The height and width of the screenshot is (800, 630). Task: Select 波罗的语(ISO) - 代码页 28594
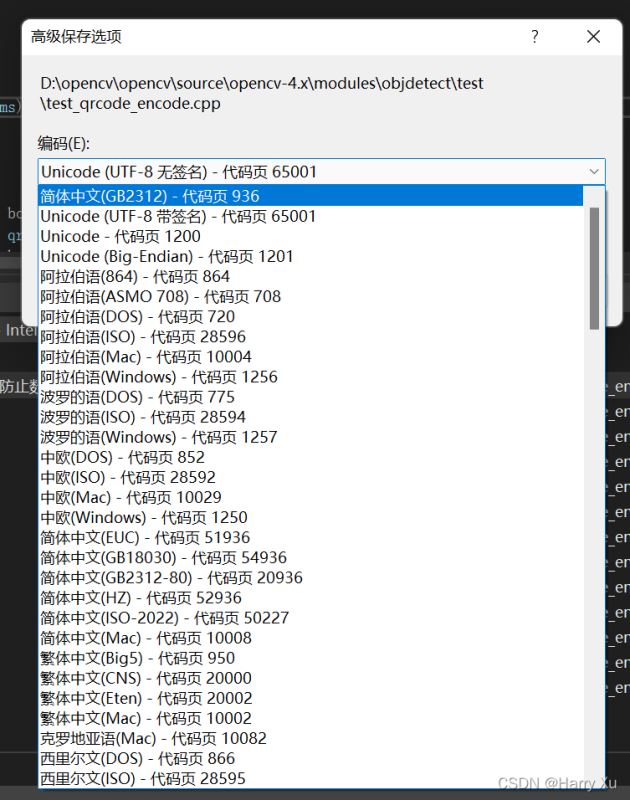tap(143, 417)
